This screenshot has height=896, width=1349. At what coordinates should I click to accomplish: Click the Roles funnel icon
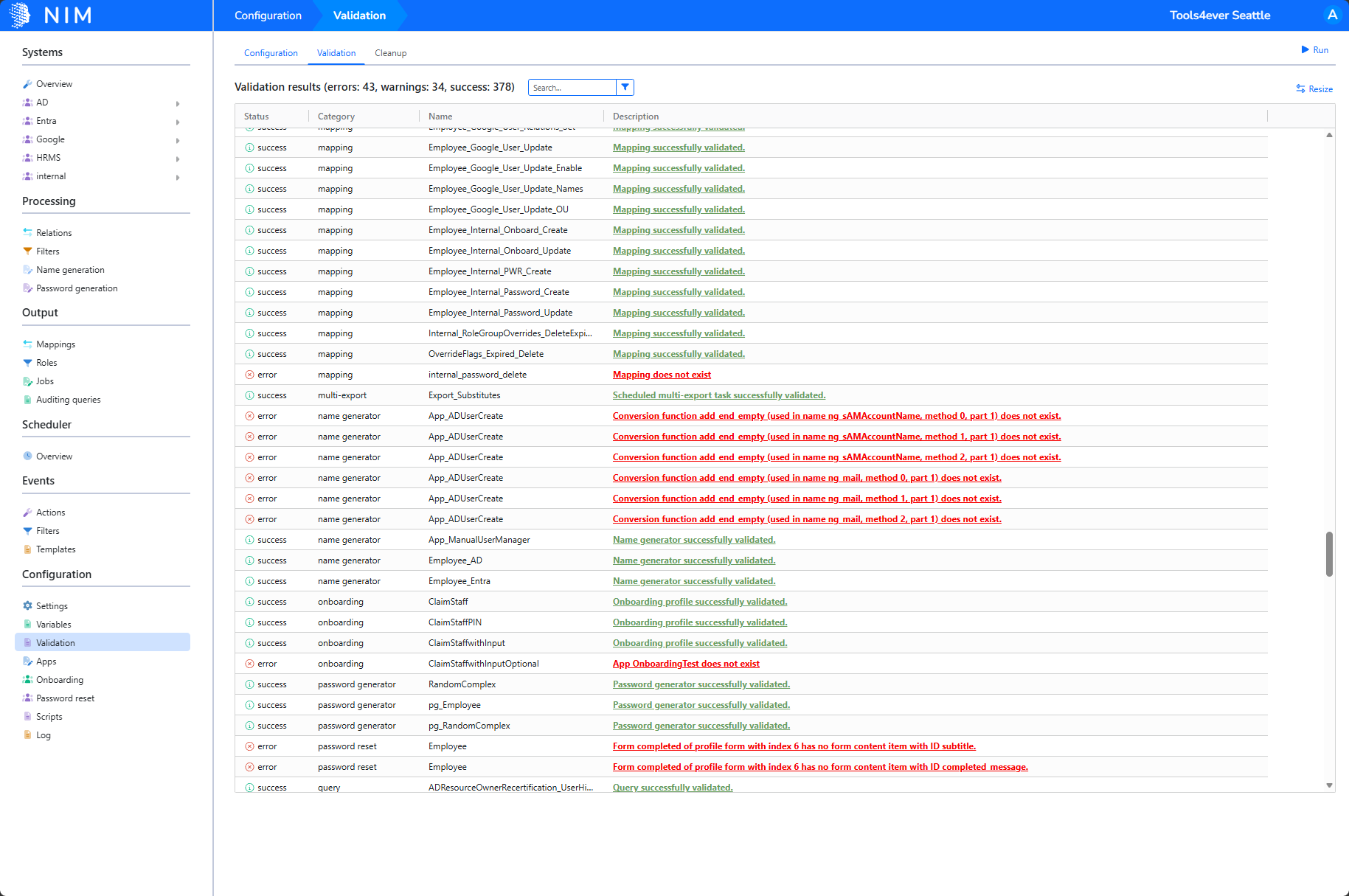[x=27, y=363]
